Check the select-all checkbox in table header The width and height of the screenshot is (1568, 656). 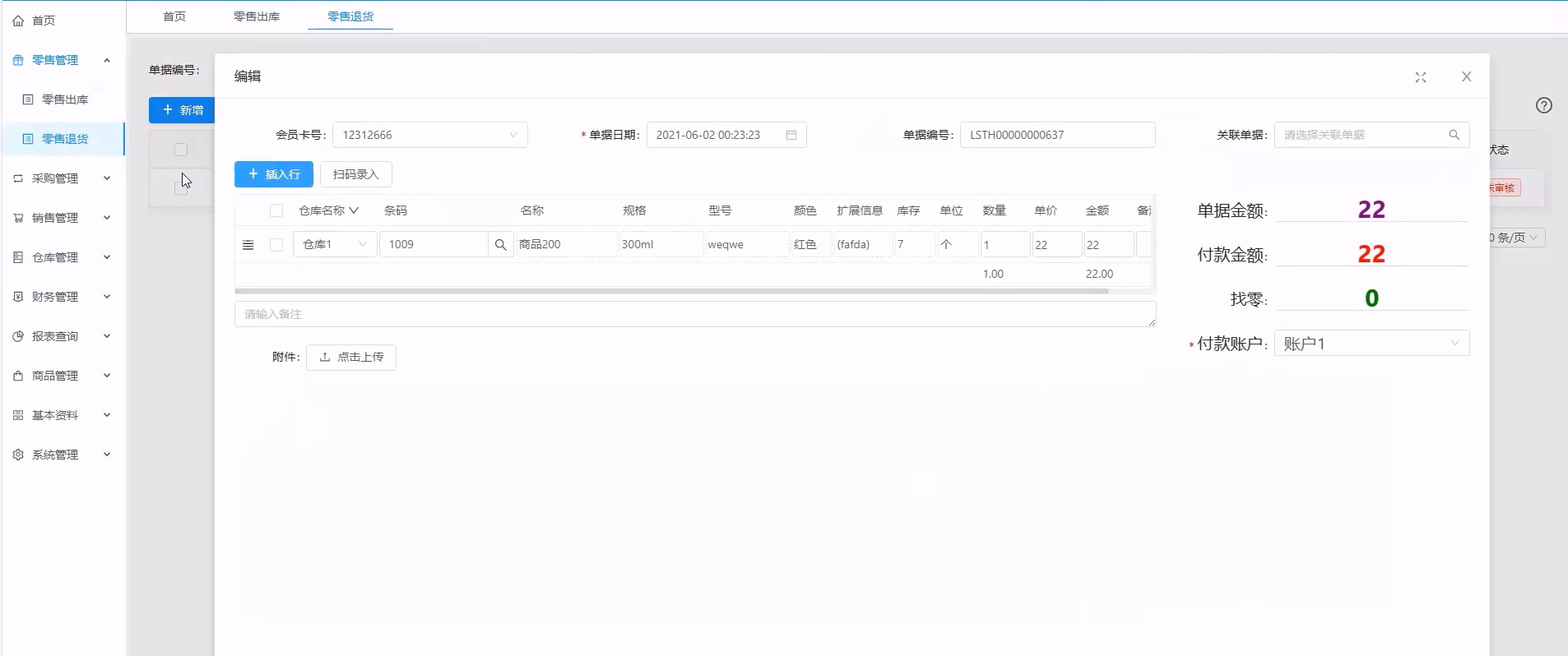tap(276, 210)
